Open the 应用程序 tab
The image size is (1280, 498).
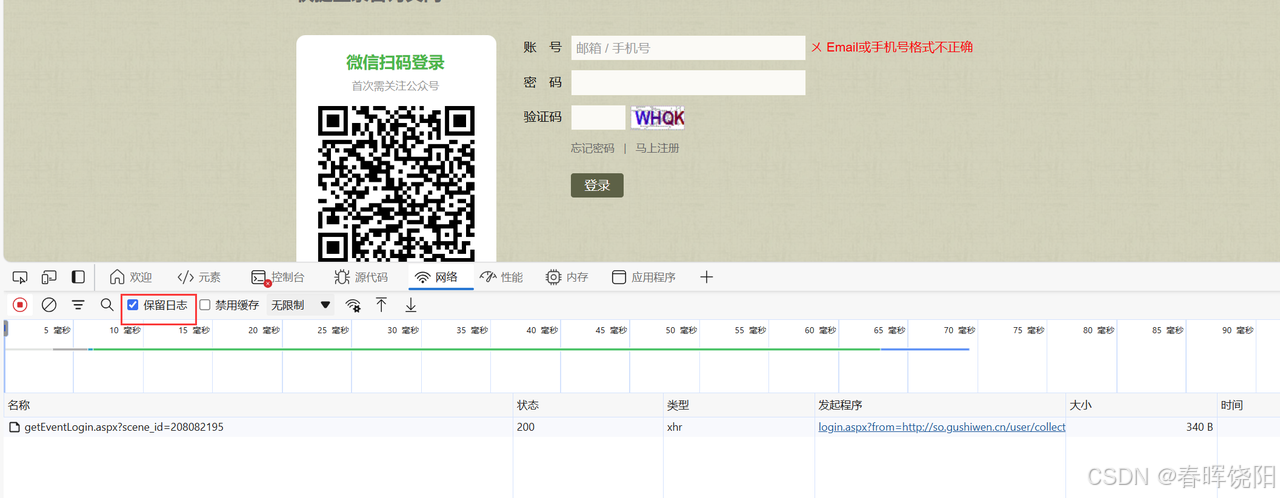point(644,277)
